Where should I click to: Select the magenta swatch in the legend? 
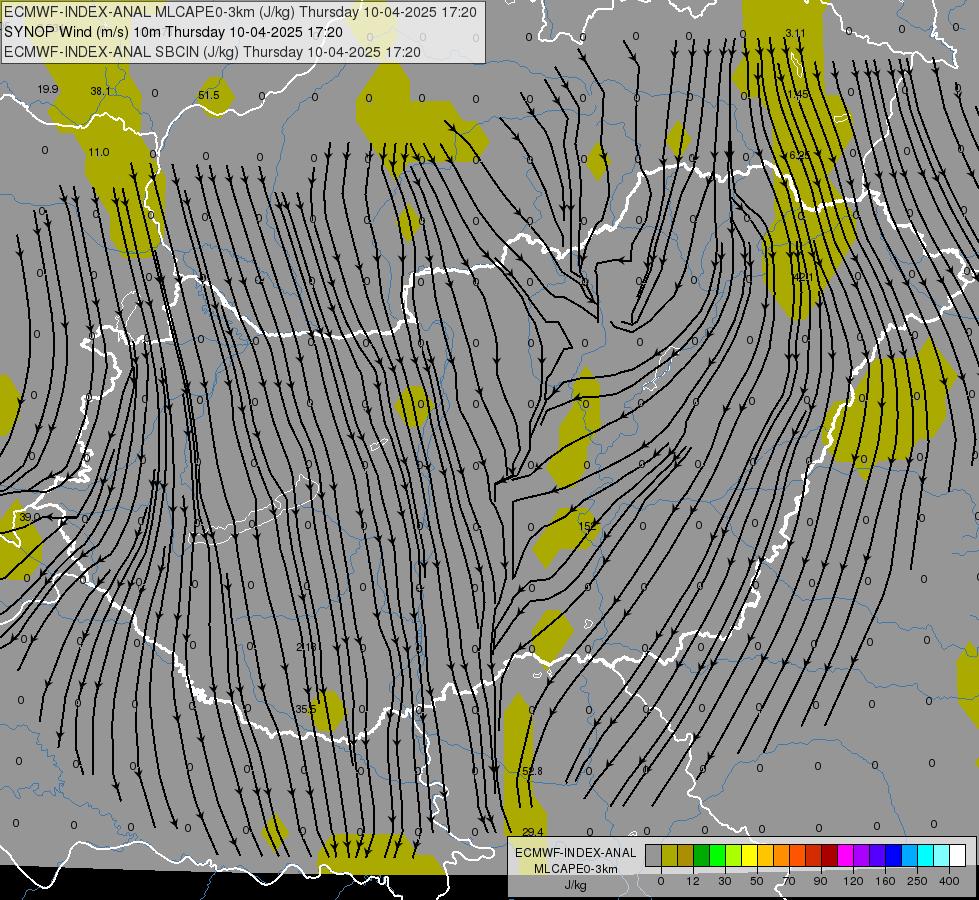(x=846, y=855)
